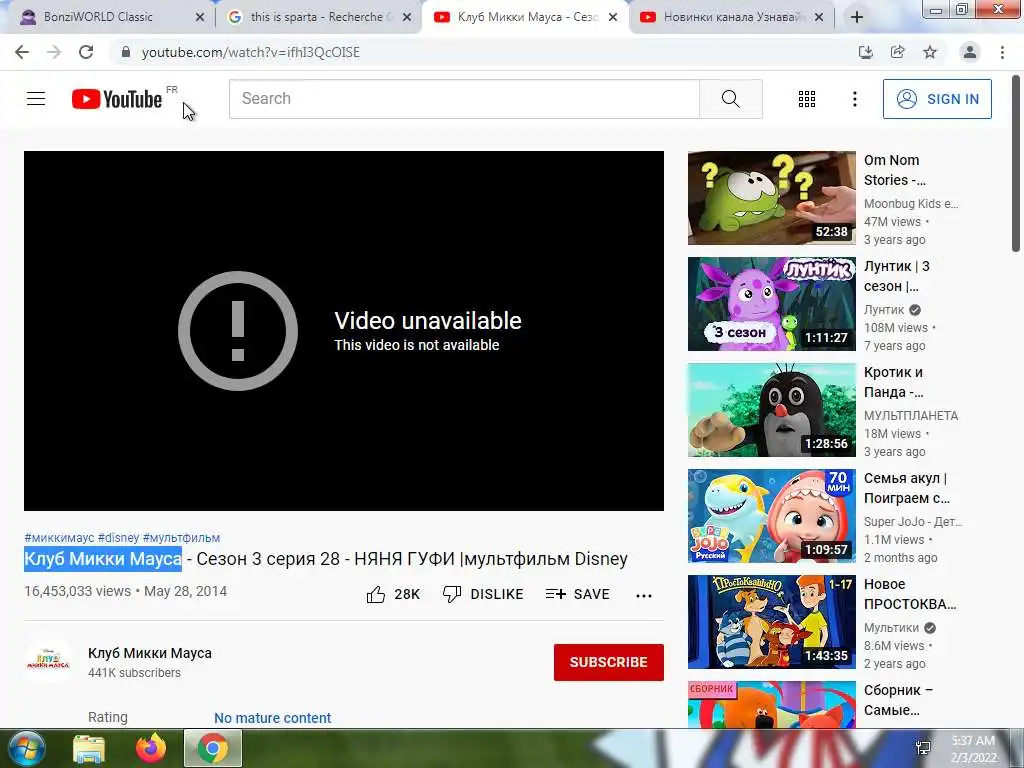Click the Лунтик | 3 сезон title
The height and width of the screenshot is (768, 1024).
coord(897,276)
